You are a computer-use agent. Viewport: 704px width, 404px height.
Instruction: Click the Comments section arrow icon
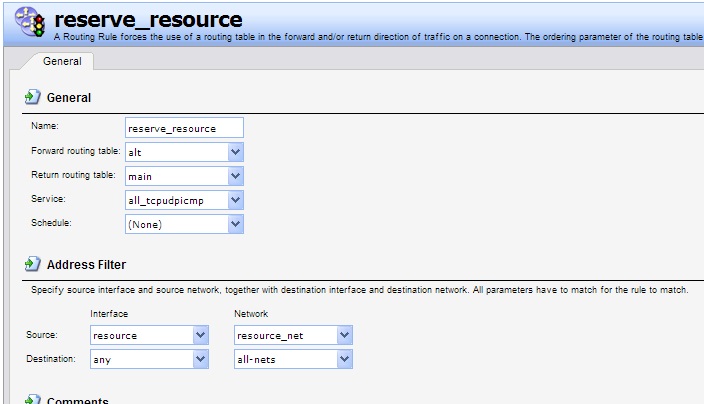31,399
